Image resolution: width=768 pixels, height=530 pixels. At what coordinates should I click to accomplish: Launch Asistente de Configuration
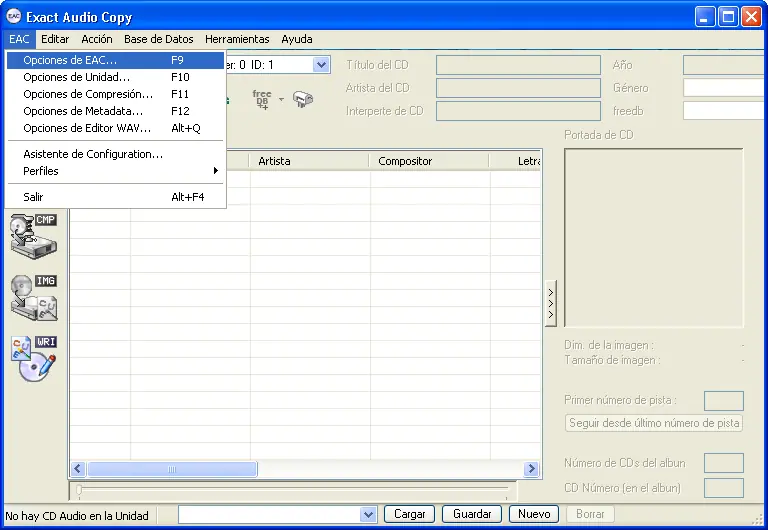pos(116,154)
